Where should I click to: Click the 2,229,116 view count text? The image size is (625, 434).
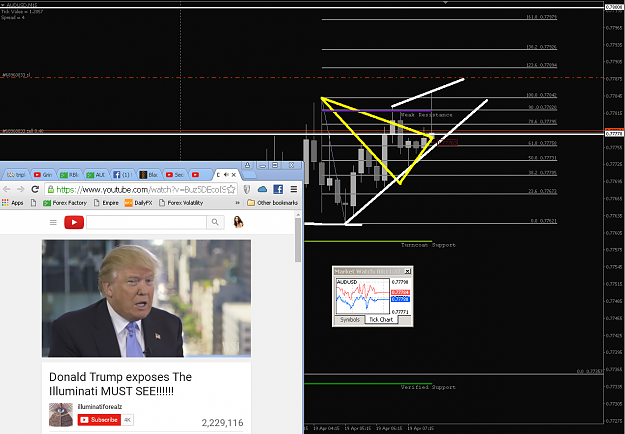coord(222,423)
